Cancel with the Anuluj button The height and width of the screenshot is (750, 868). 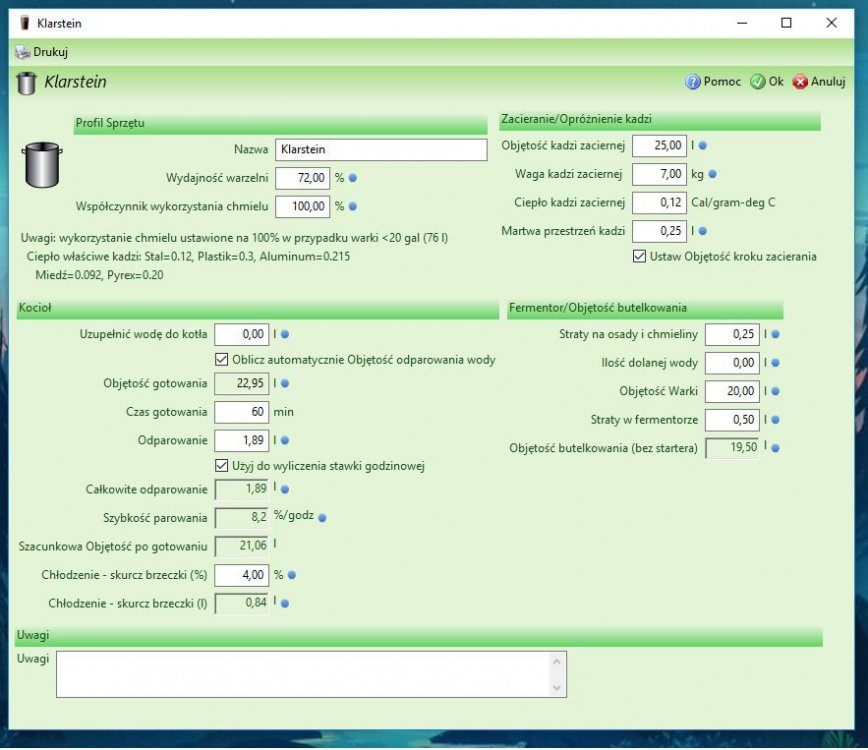click(800, 82)
